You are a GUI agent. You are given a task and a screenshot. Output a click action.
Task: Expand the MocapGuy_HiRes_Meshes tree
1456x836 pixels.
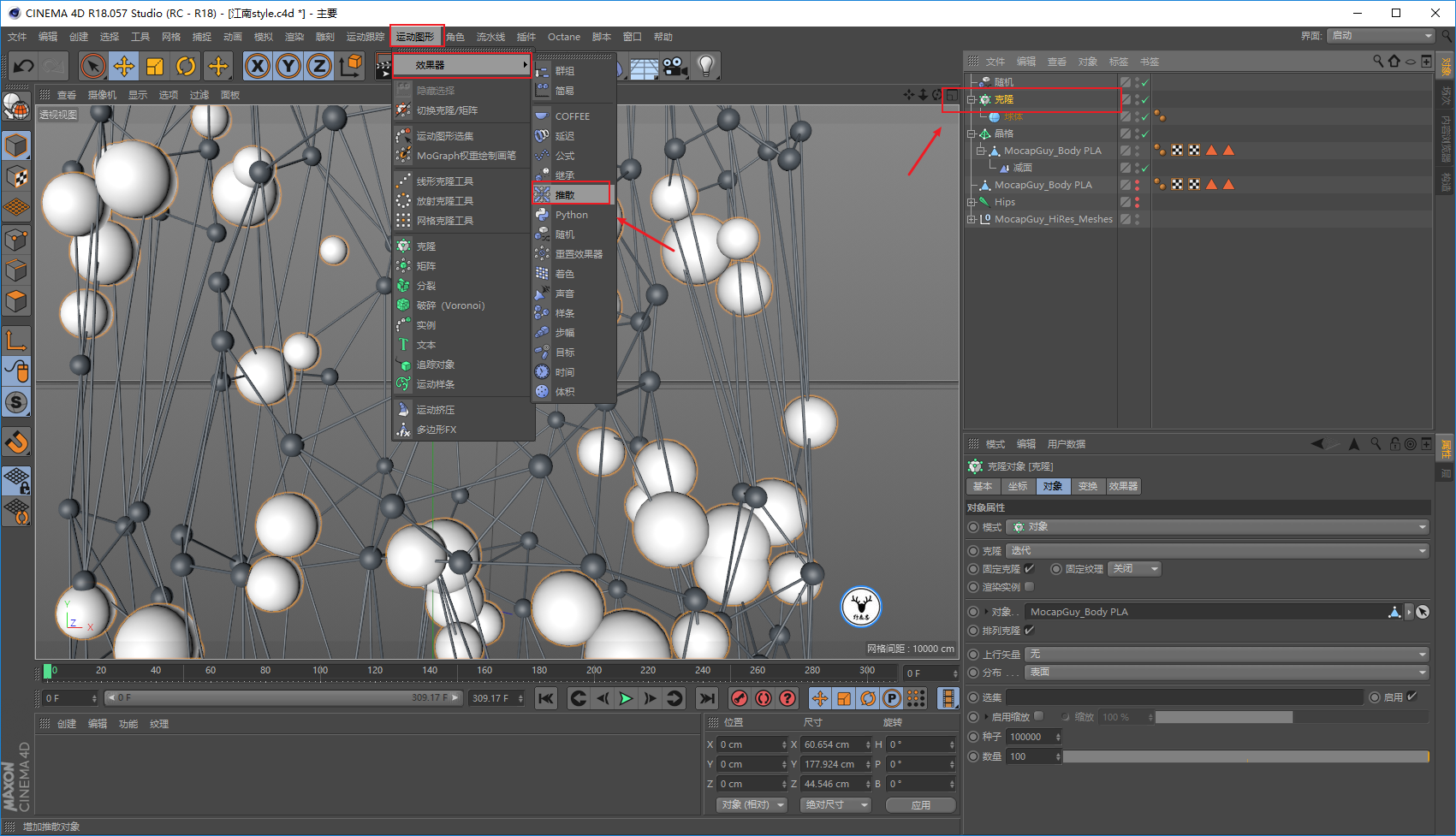pyautogui.click(x=972, y=219)
